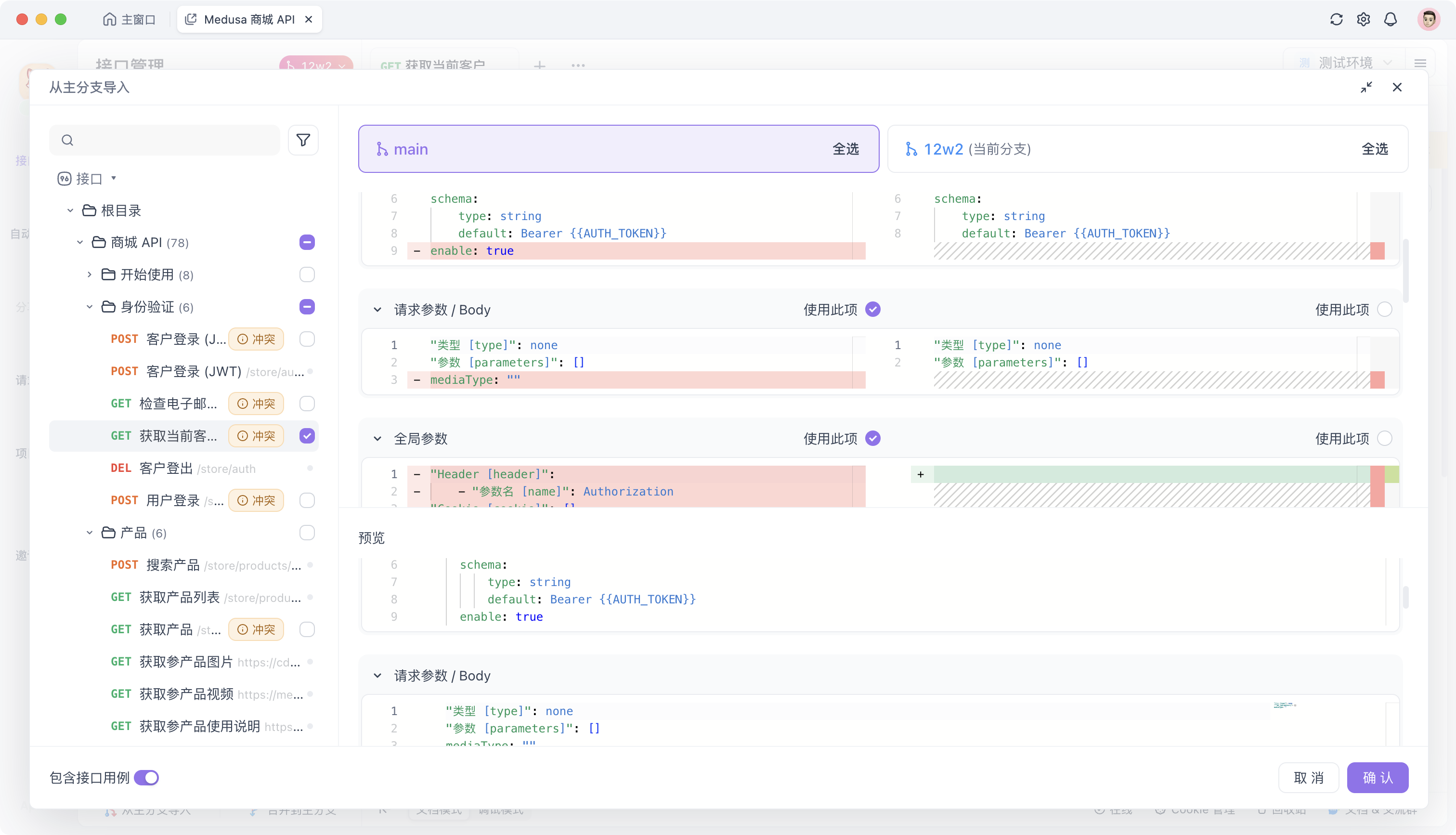Open the notifications bell
Image resolution: width=1456 pixels, height=835 pixels.
click(1390, 19)
